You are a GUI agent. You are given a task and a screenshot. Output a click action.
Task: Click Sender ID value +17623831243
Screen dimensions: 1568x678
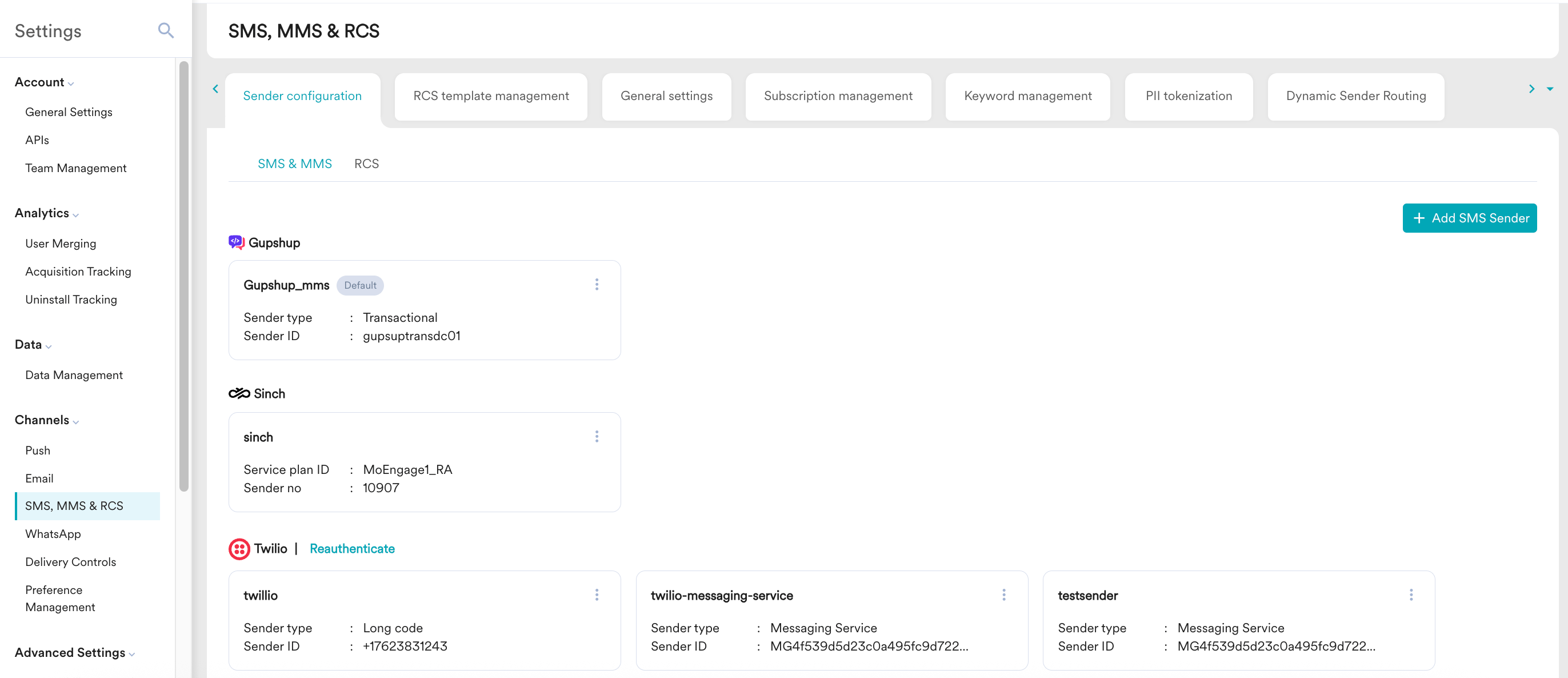tap(405, 647)
